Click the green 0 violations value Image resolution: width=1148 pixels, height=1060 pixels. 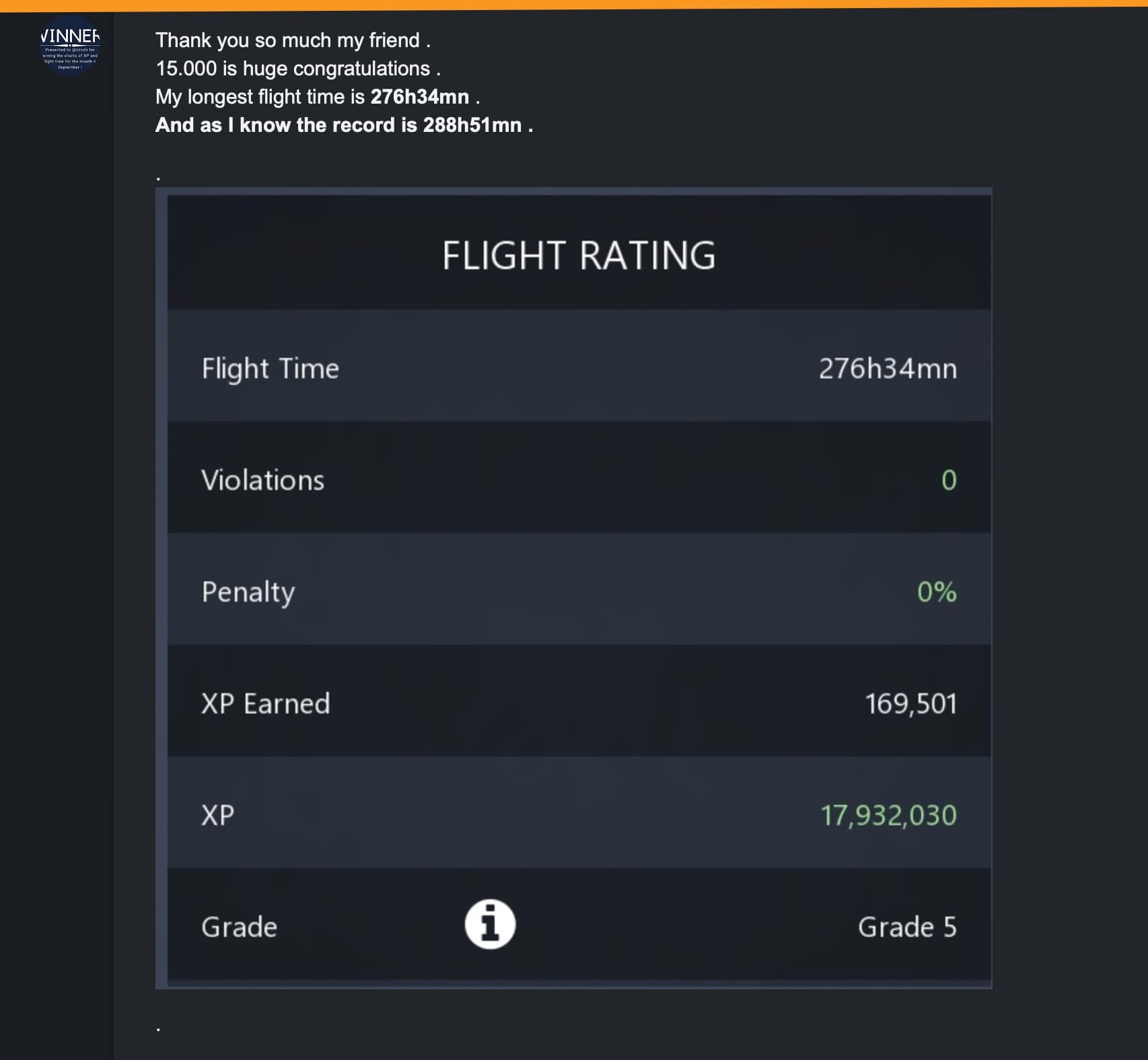click(949, 481)
